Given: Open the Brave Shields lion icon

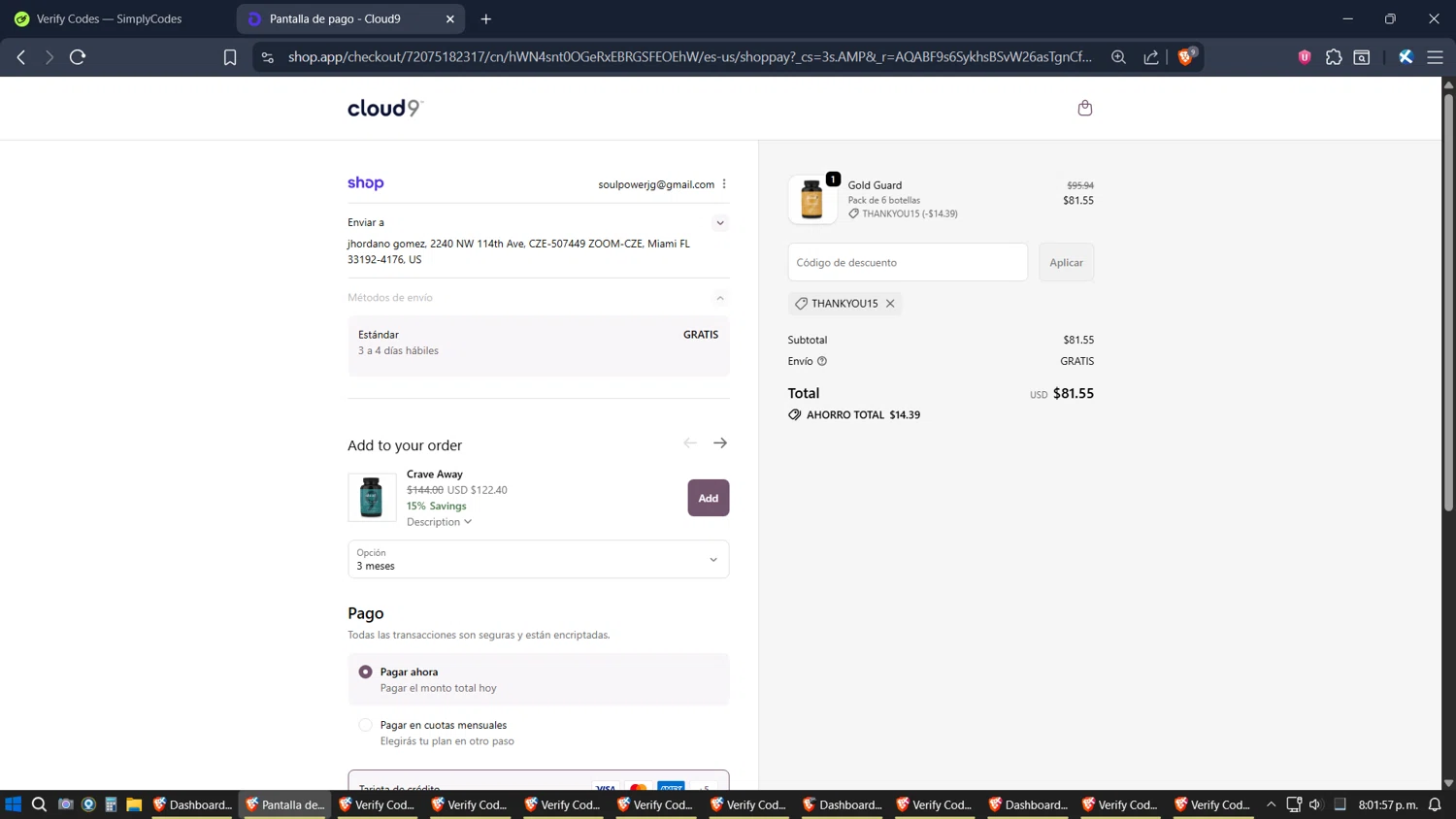Looking at the screenshot, I should point(1186,57).
